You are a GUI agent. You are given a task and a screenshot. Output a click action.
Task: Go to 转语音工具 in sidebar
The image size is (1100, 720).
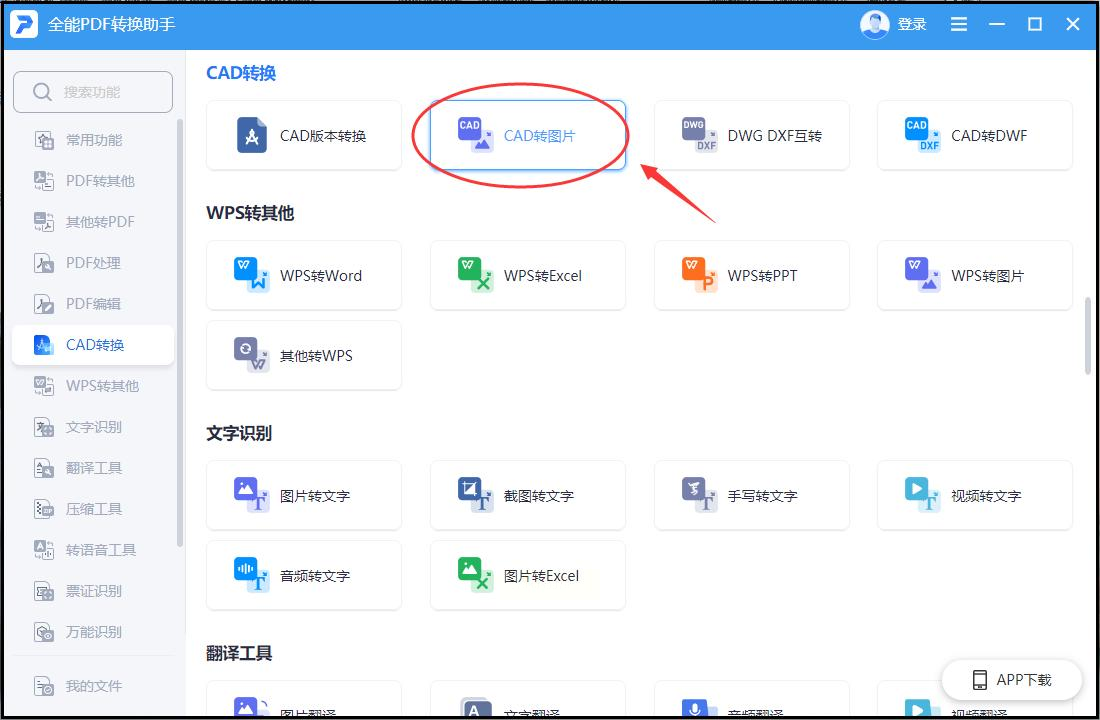[x=93, y=549]
